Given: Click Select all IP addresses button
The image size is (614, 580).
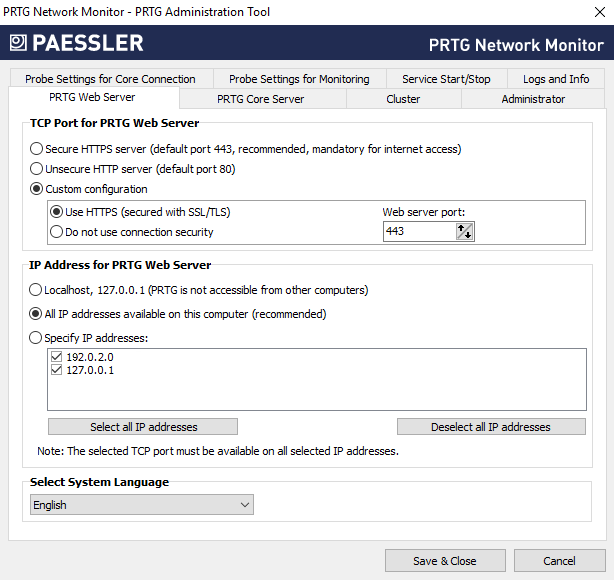Looking at the screenshot, I should tap(143, 427).
